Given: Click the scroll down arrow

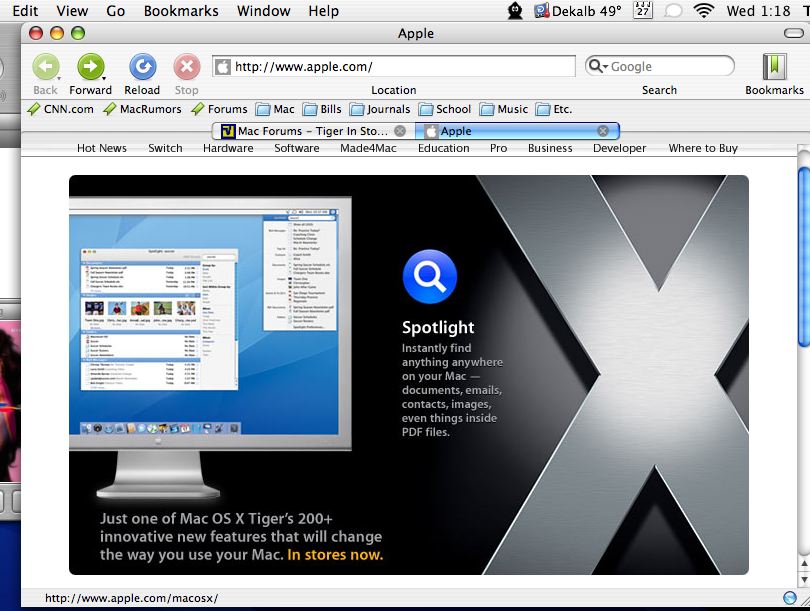Looking at the screenshot, I should 804,579.
